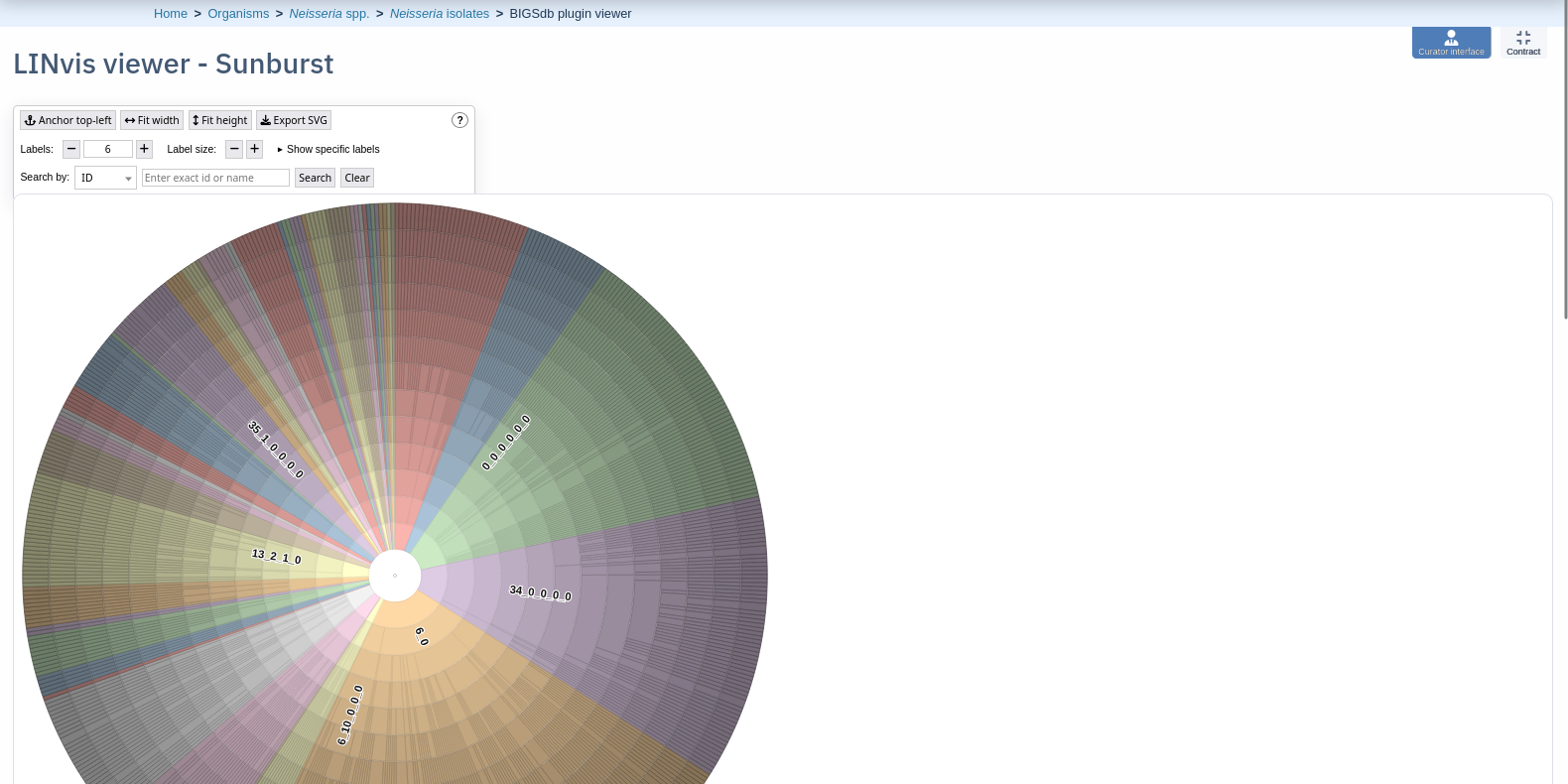Click the Anchor top-left button

[67, 120]
